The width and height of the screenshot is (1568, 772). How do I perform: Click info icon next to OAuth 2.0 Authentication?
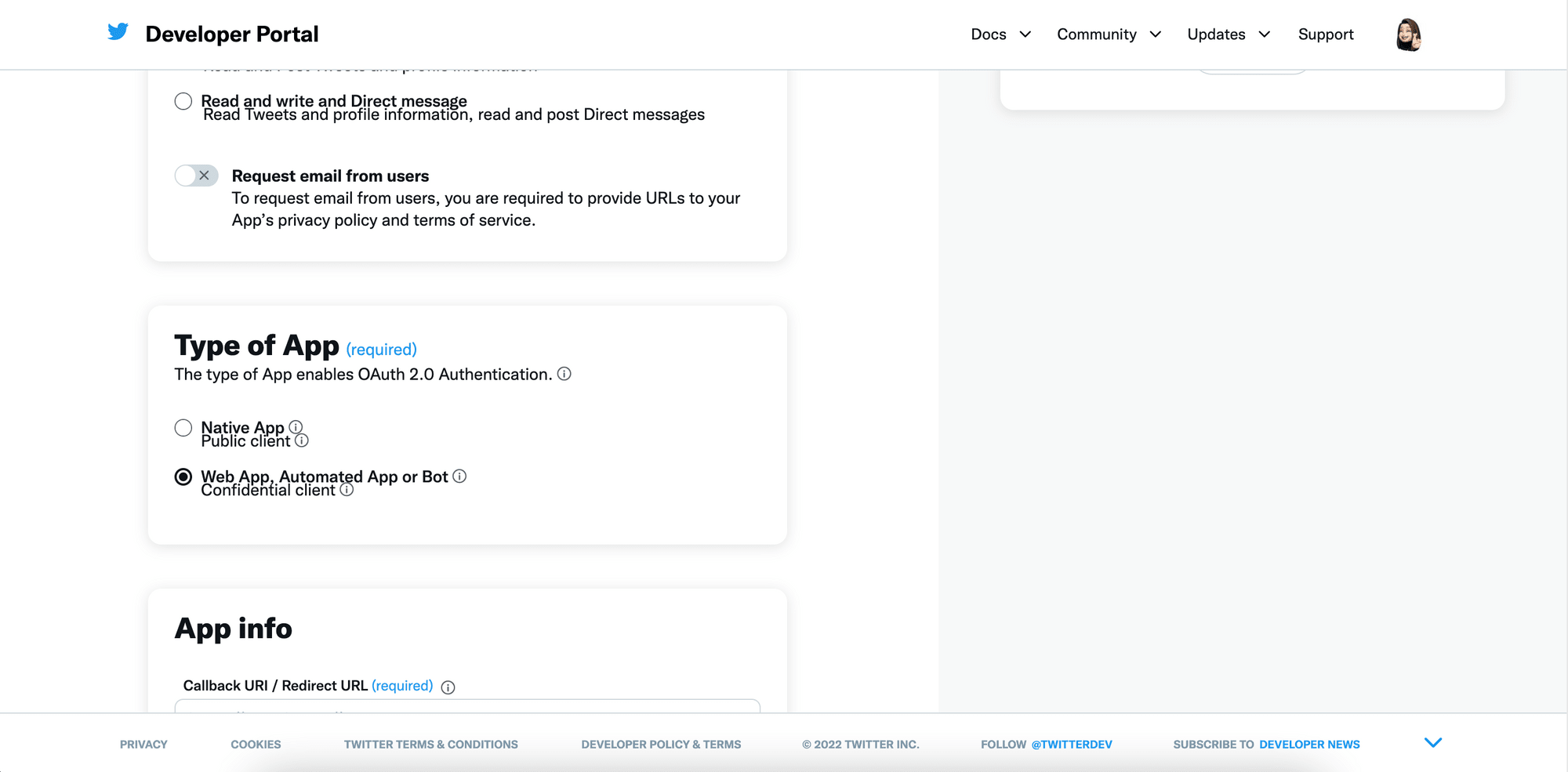point(564,374)
